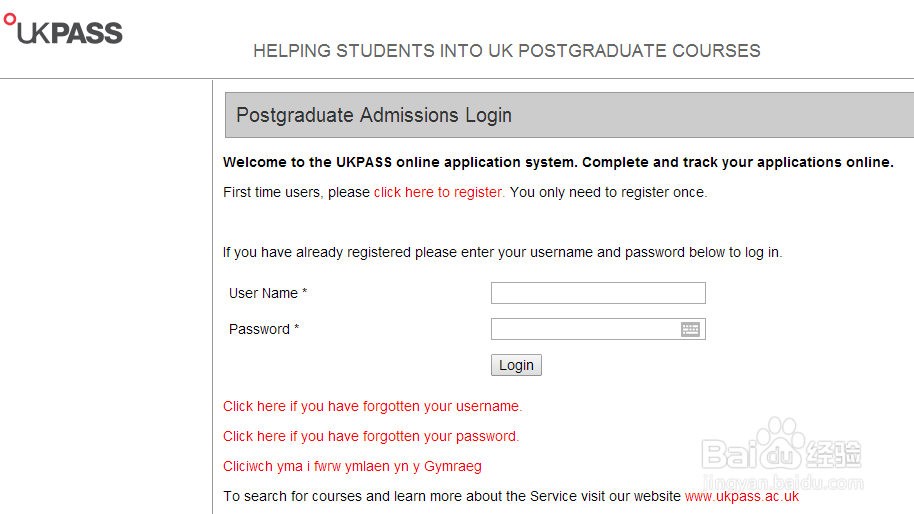914x514 pixels.
Task: Click the 'Helping Students into UK Postgraduate Courses' tagline
Action: click(x=507, y=51)
